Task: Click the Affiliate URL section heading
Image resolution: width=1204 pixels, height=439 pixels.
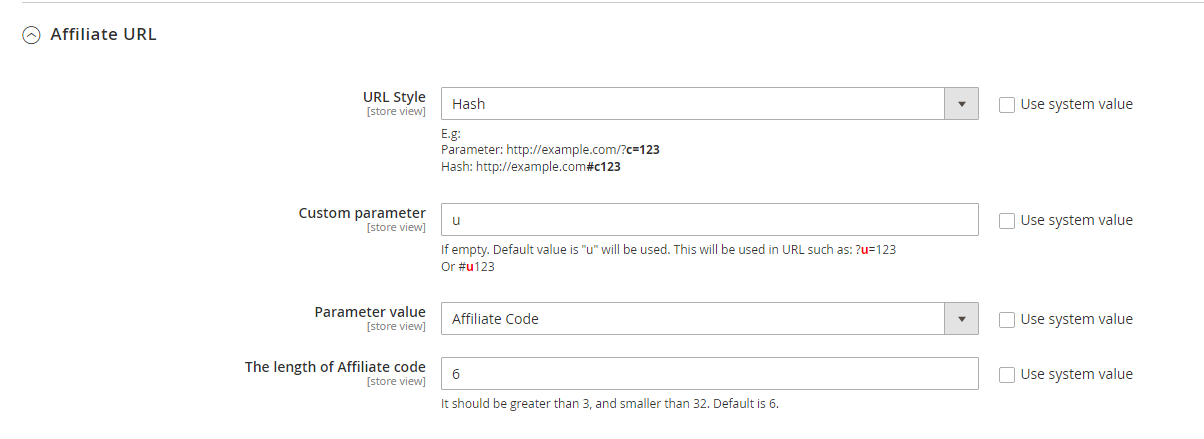Action: pos(103,35)
